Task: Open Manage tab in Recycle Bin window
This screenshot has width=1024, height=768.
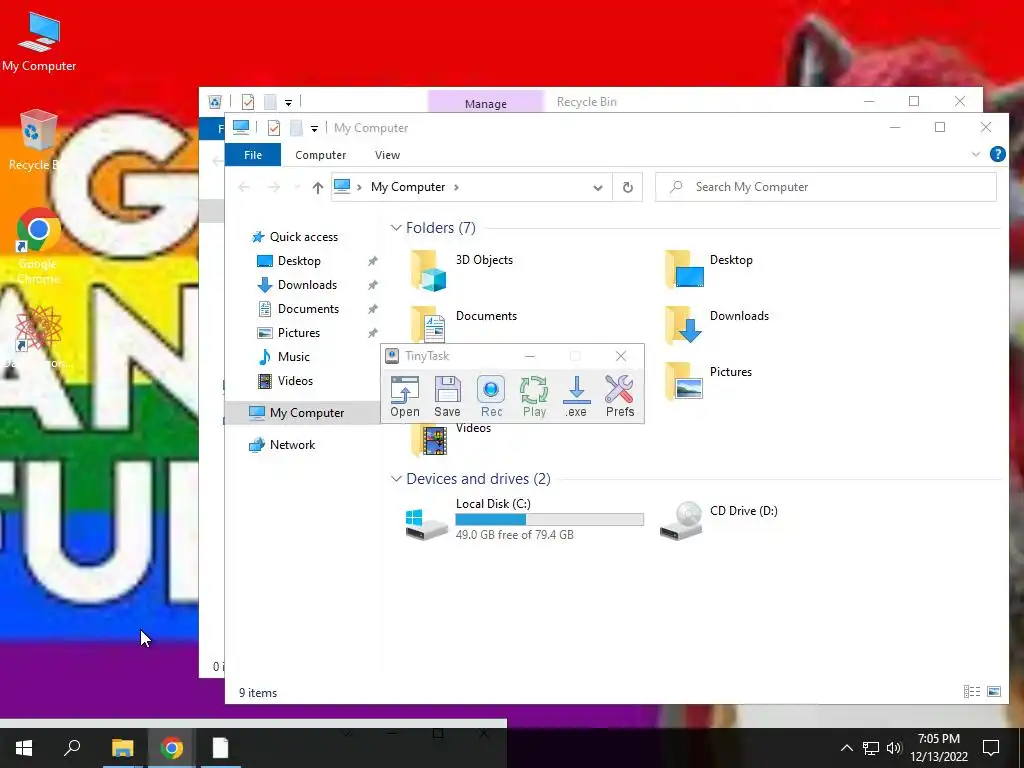Action: 485,103
